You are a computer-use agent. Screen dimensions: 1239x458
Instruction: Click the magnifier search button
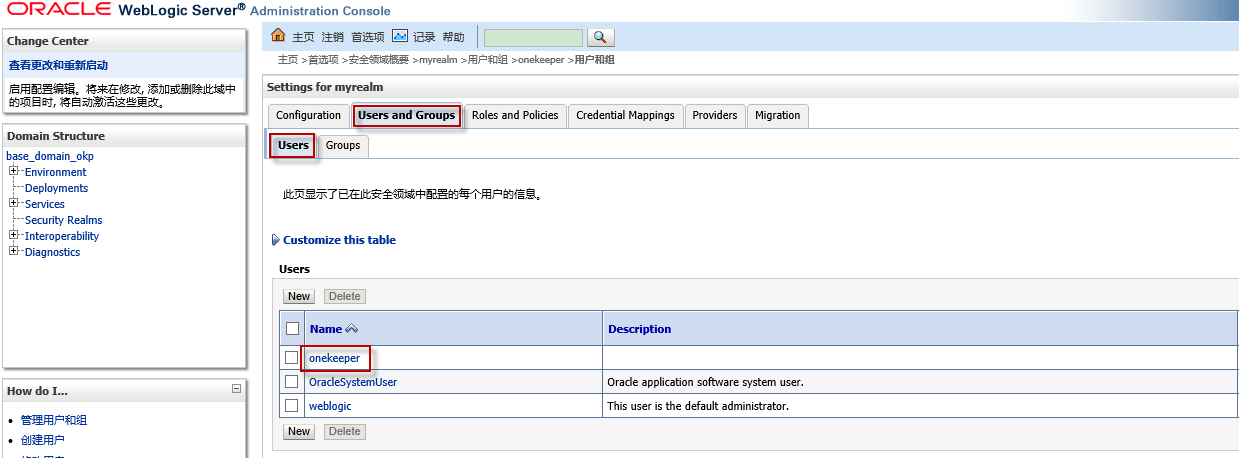click(x=600, y=37)
